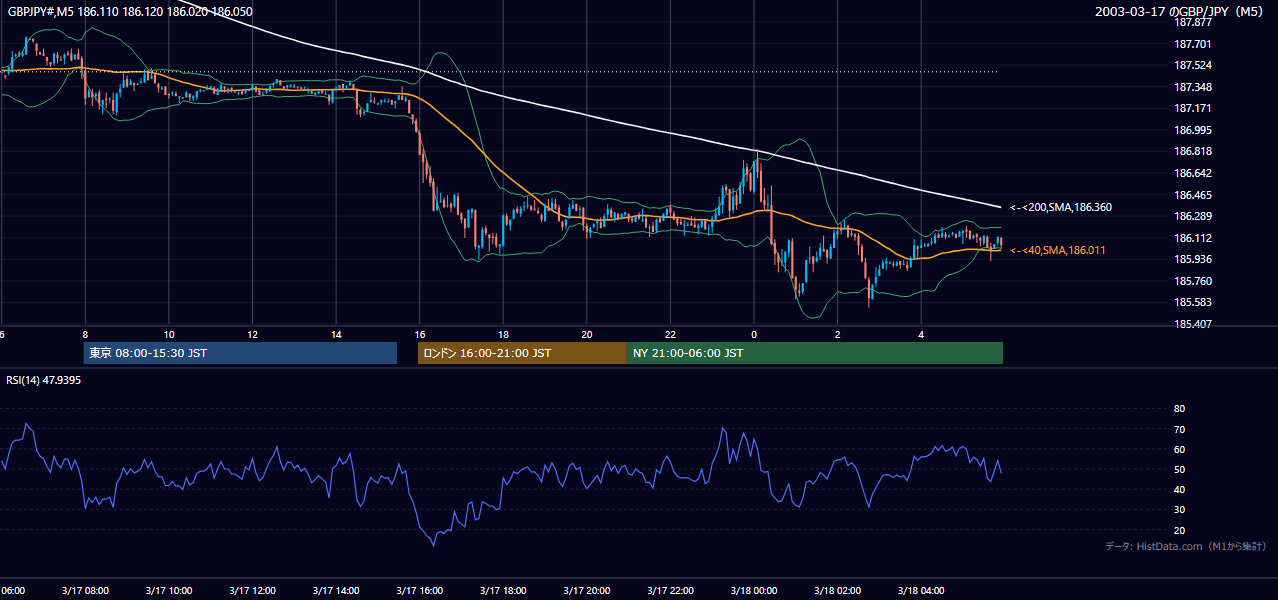The width and height of the screenshot is (1278, 600).
Task: Click the 3/17 16:00 time label
Action: (x=420, y=590)
